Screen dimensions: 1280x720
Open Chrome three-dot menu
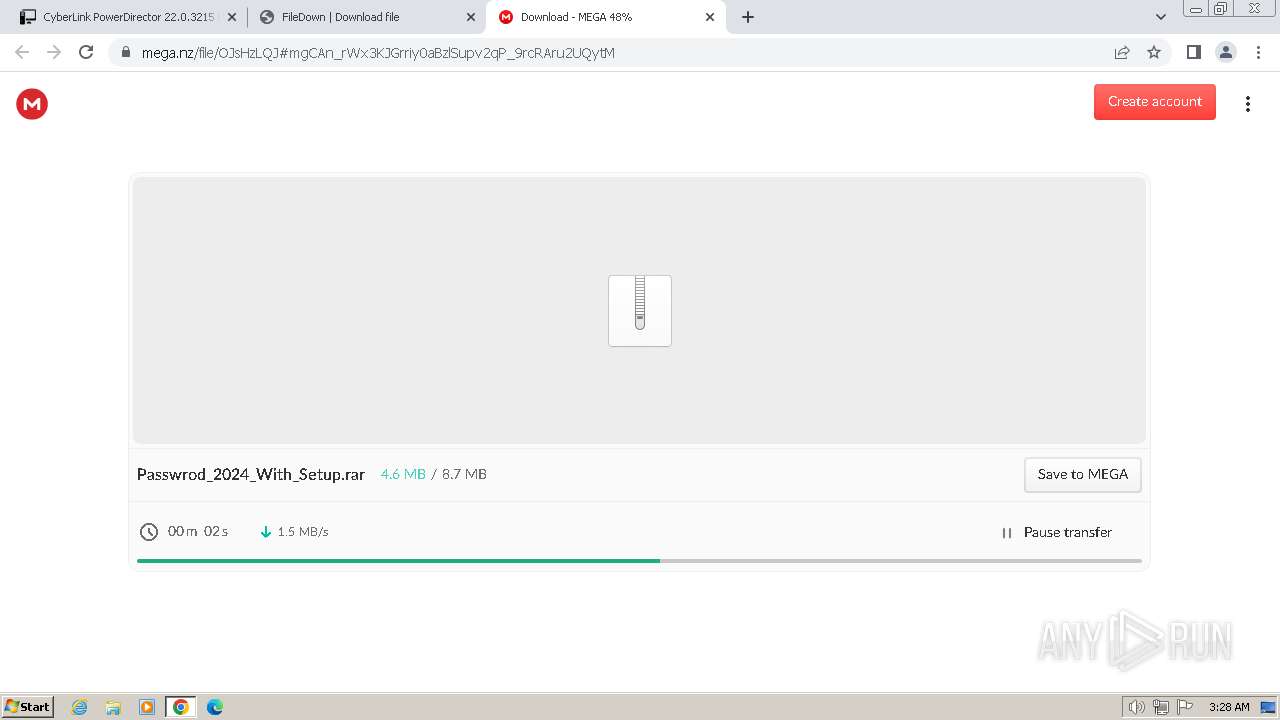pos(1258,52)
